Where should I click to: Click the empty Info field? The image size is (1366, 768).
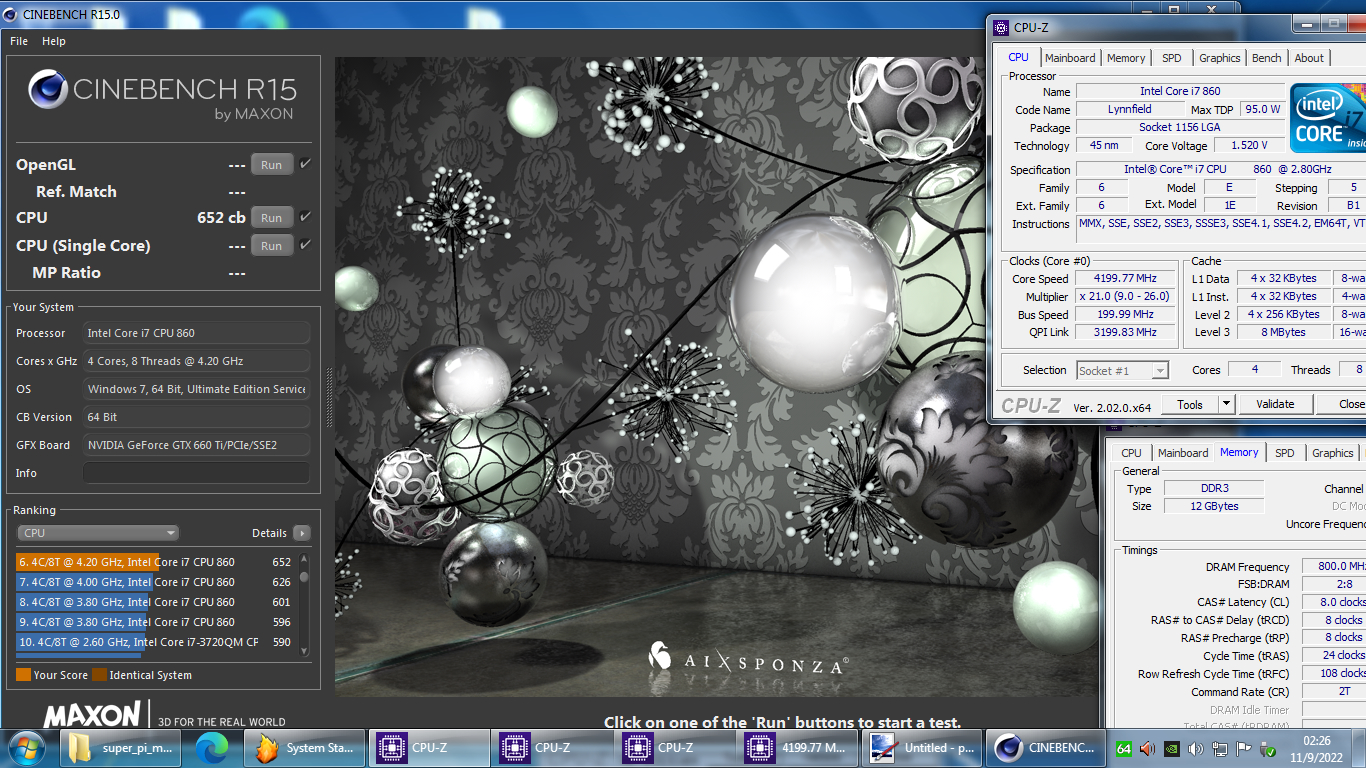196,473
